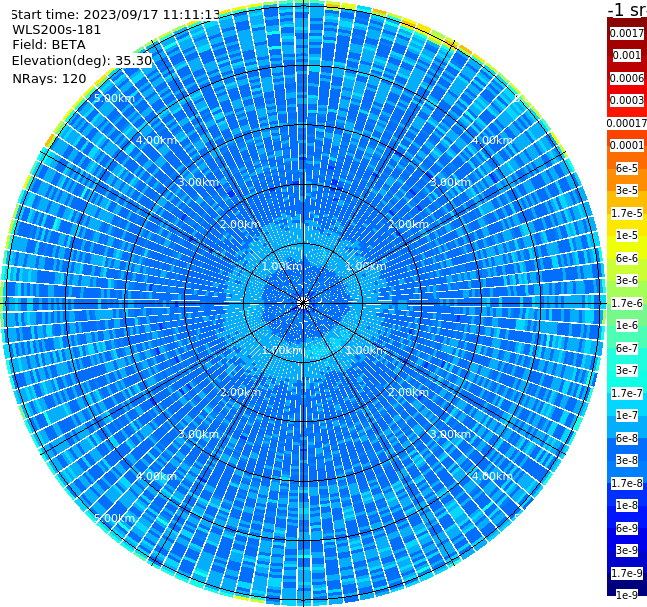Image resolution: width=647 pixels, height=607 pixels.
Task: Click the NRays: 120 label
Action: coord(49,78)
